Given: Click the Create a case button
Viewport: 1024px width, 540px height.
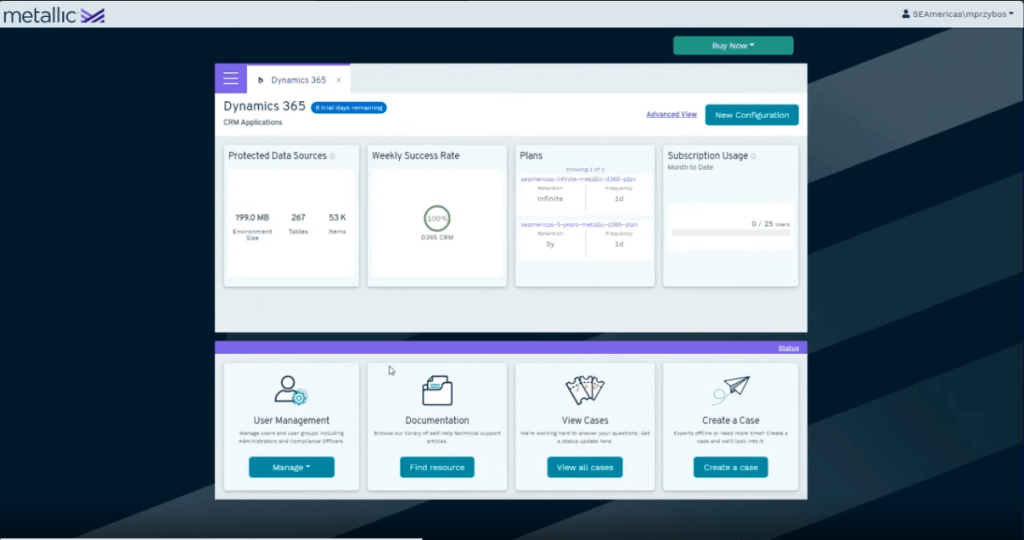Looking at the screenshot, I should coord(731,467).
